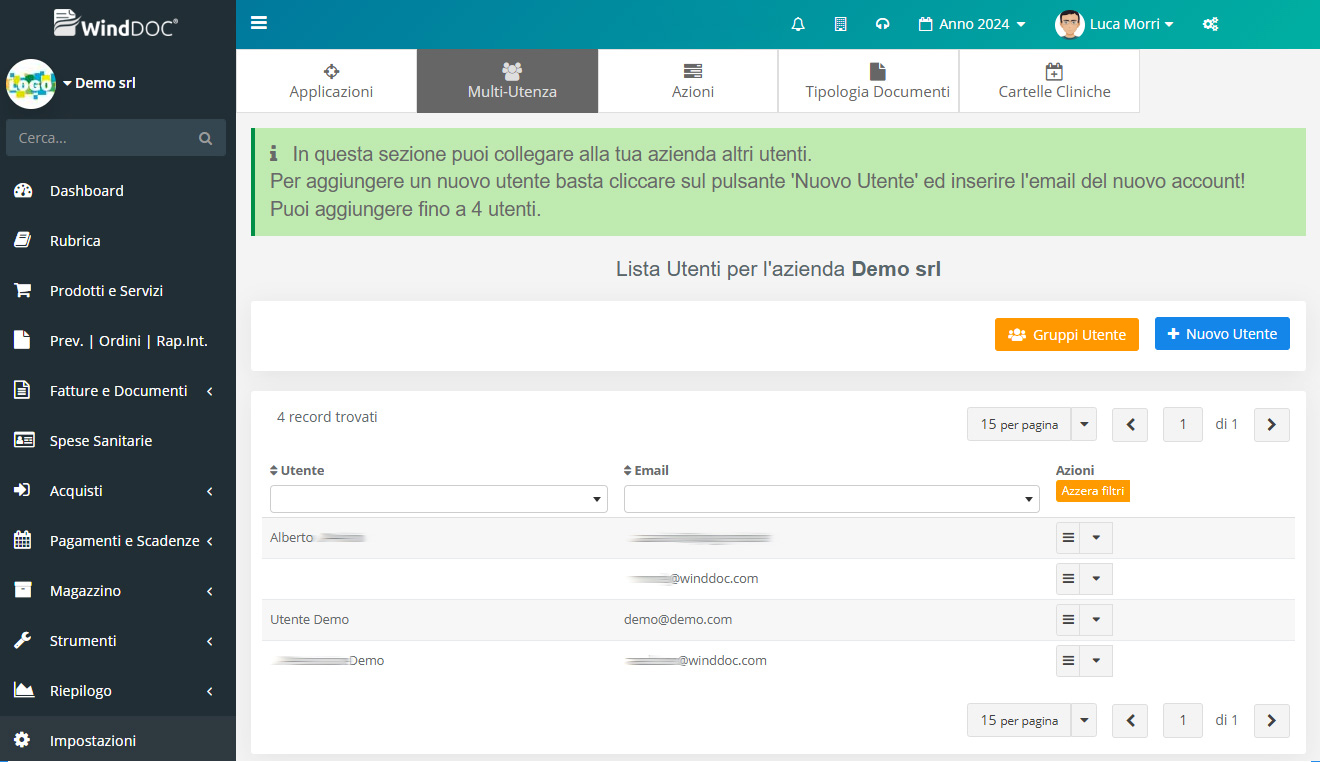The height and width of the screenshot is (762, 1320).
Task: Switch to the Cartelle Cliniche tab
Action: (x=1054, y=81)
